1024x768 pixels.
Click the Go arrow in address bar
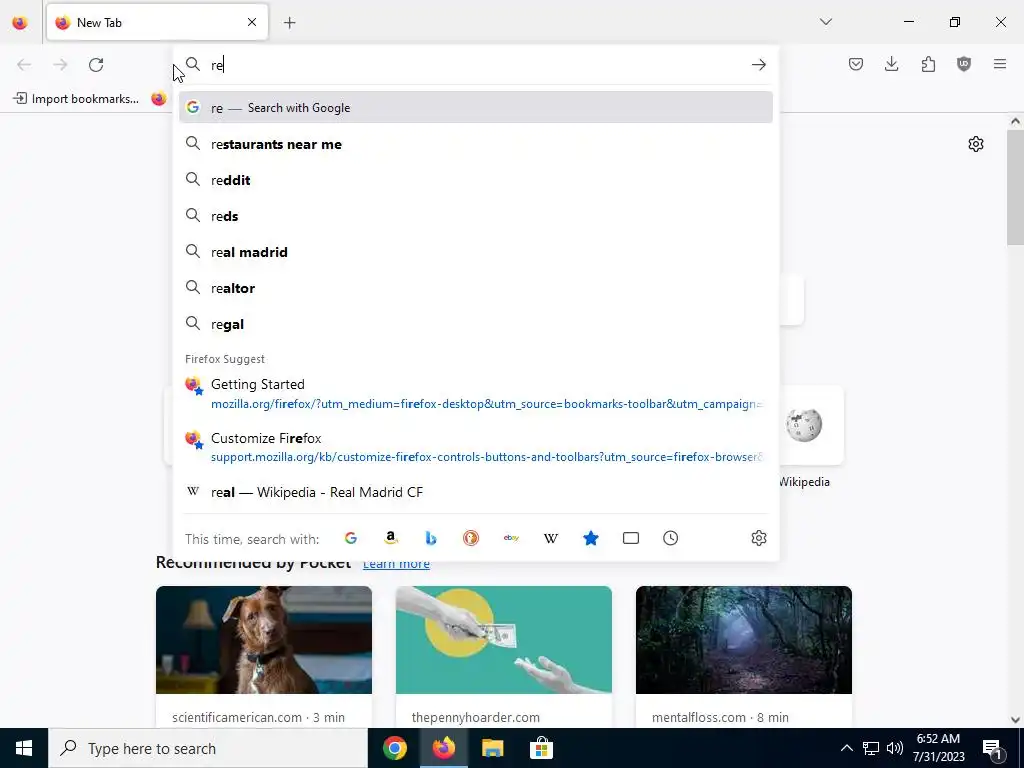pos(758,65)
